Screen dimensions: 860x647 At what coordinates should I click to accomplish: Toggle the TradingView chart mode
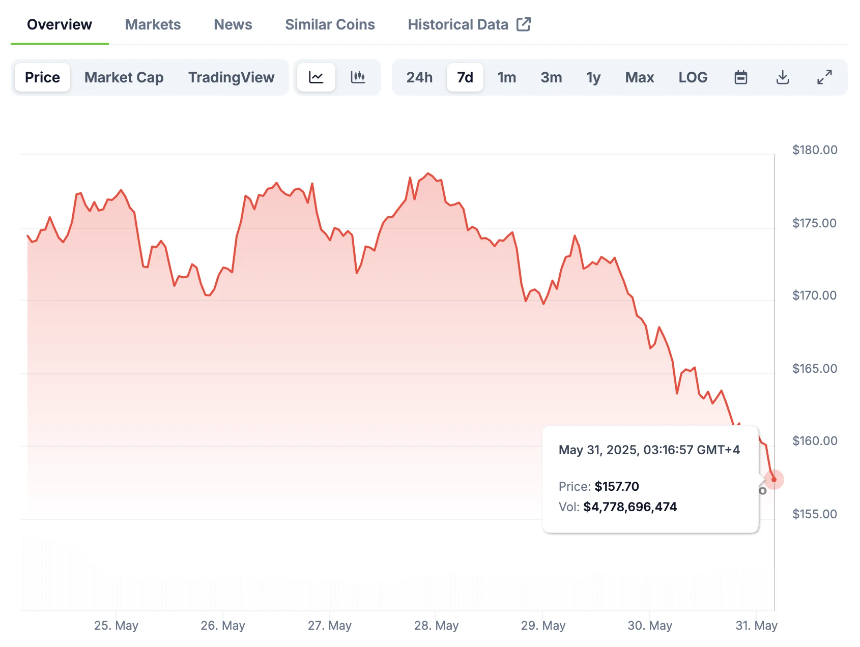pos(231,77)
